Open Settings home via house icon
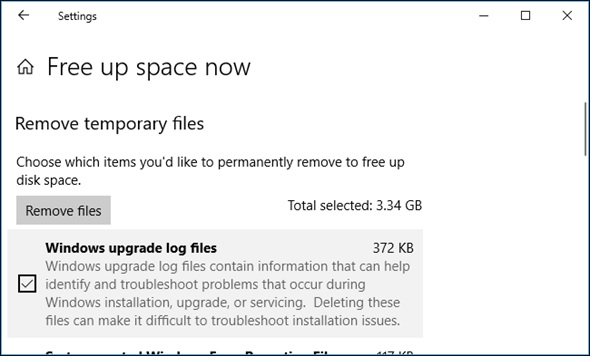597x362 pixels. (26, 67)
